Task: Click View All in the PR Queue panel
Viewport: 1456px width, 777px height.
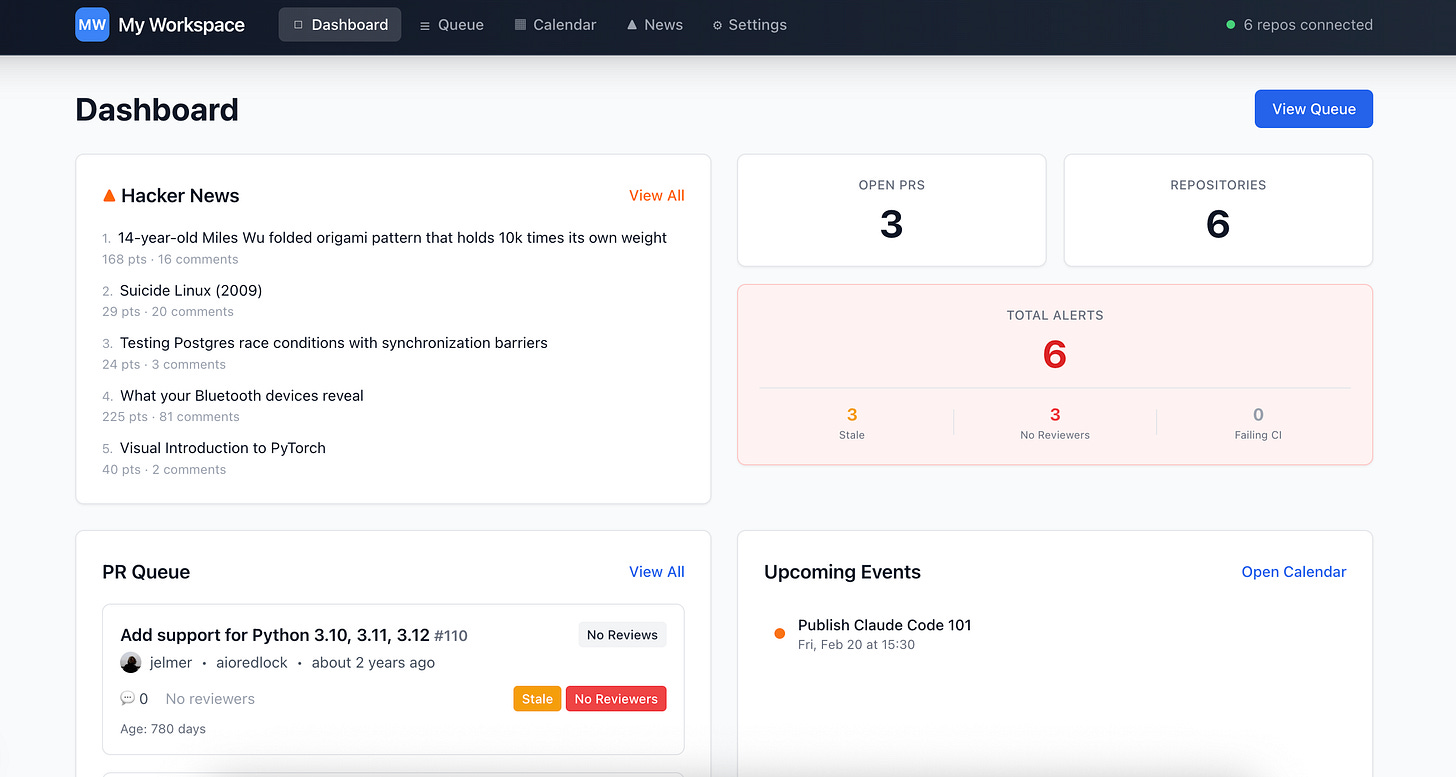Action: [656, 571]
